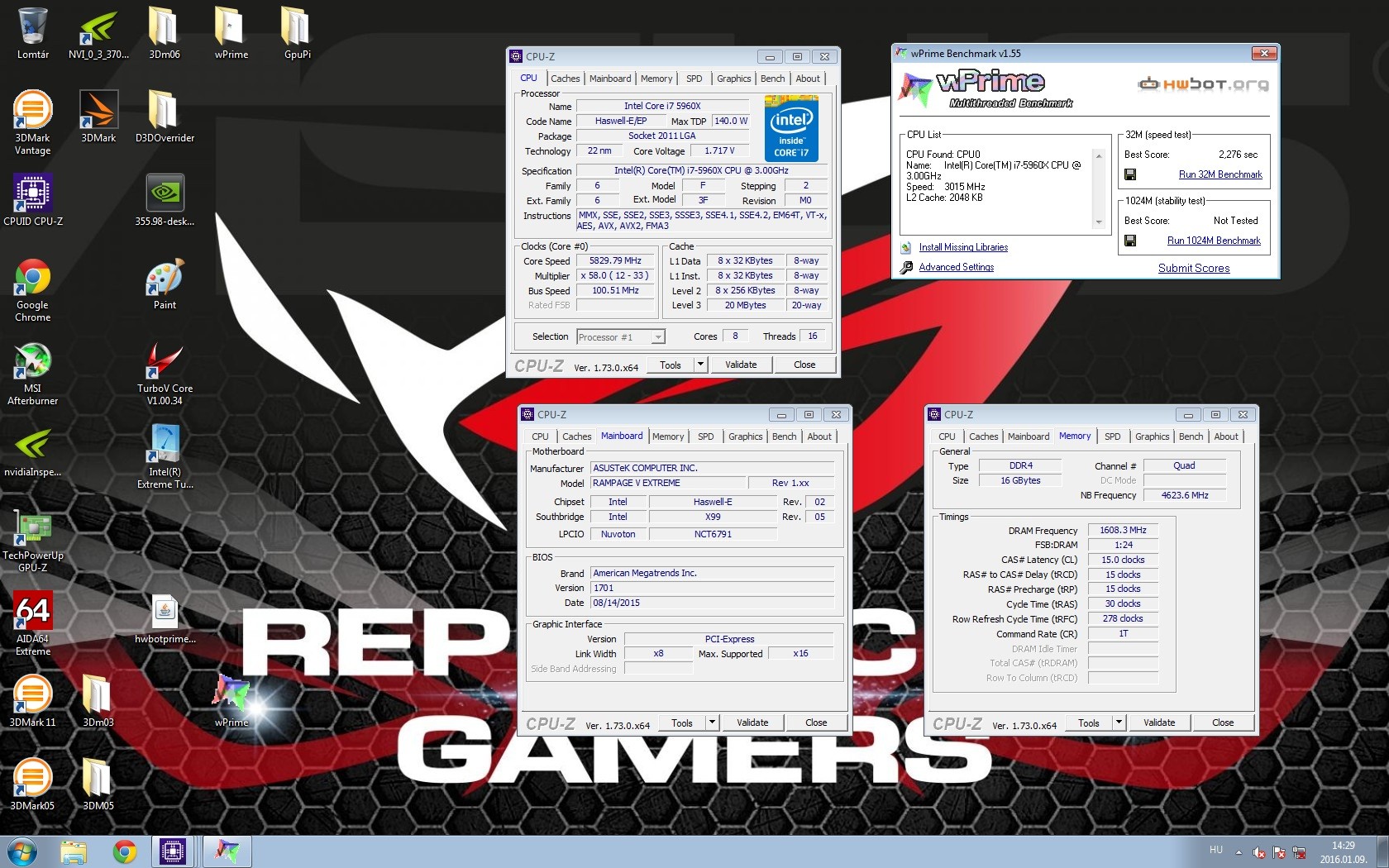This screenshot has width=1389, height=868.
Task: Expand Tools arrow in CPU tab CPU-Z window
Action: click(x=700, y=365)
